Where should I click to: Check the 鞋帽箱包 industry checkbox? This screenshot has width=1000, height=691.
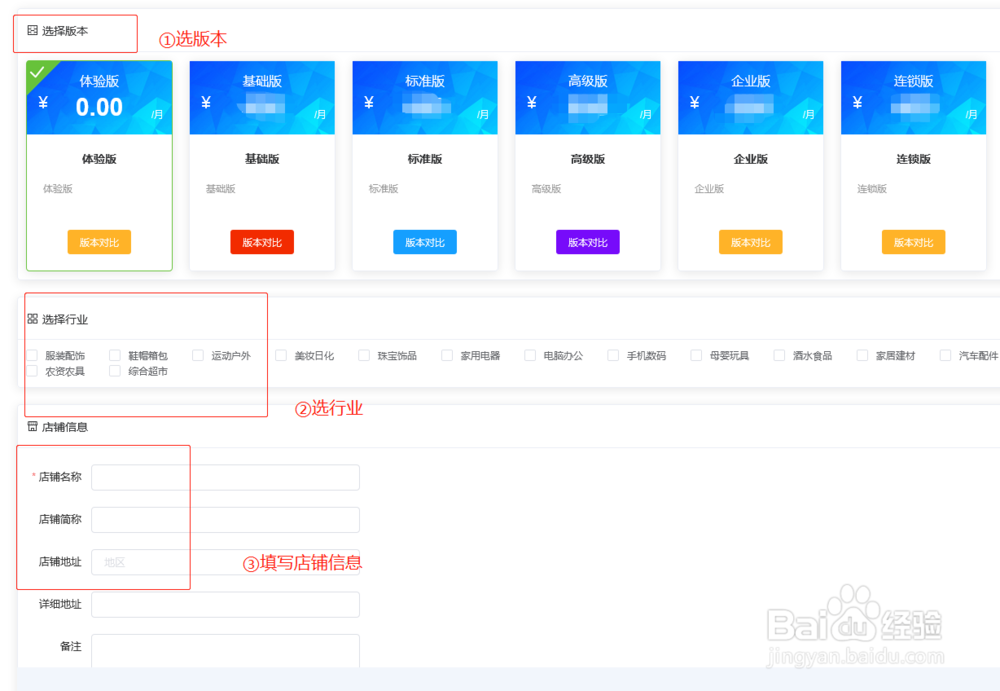[x=115, y=355]
